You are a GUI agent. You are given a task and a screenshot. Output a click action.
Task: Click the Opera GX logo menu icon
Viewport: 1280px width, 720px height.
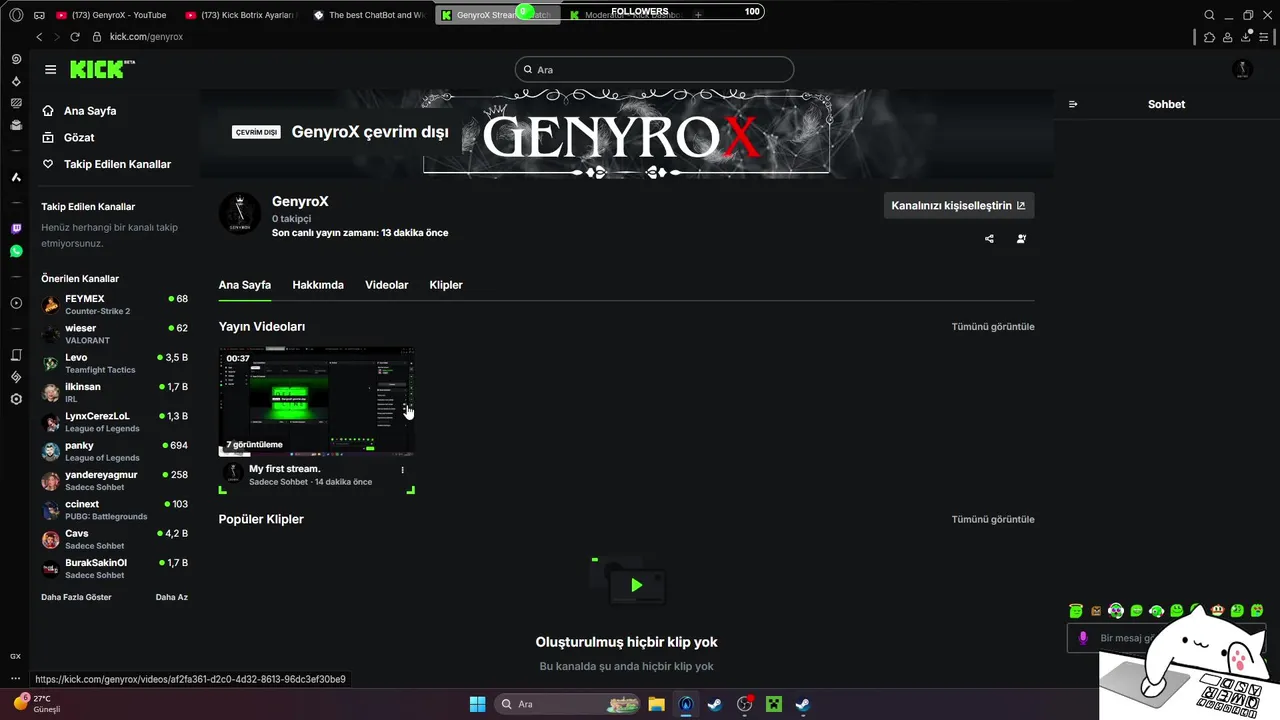point(16,15)
